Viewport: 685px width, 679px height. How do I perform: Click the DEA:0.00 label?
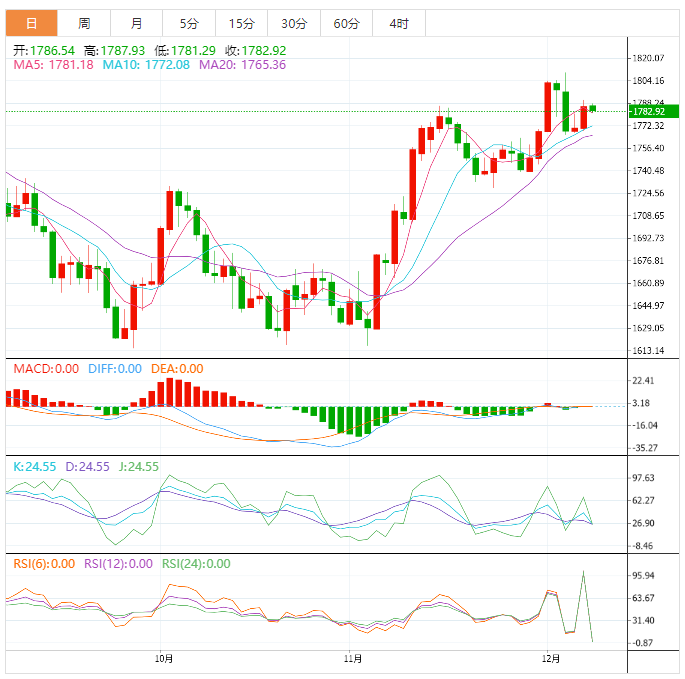pyautogui.click(x=177, y=369)
